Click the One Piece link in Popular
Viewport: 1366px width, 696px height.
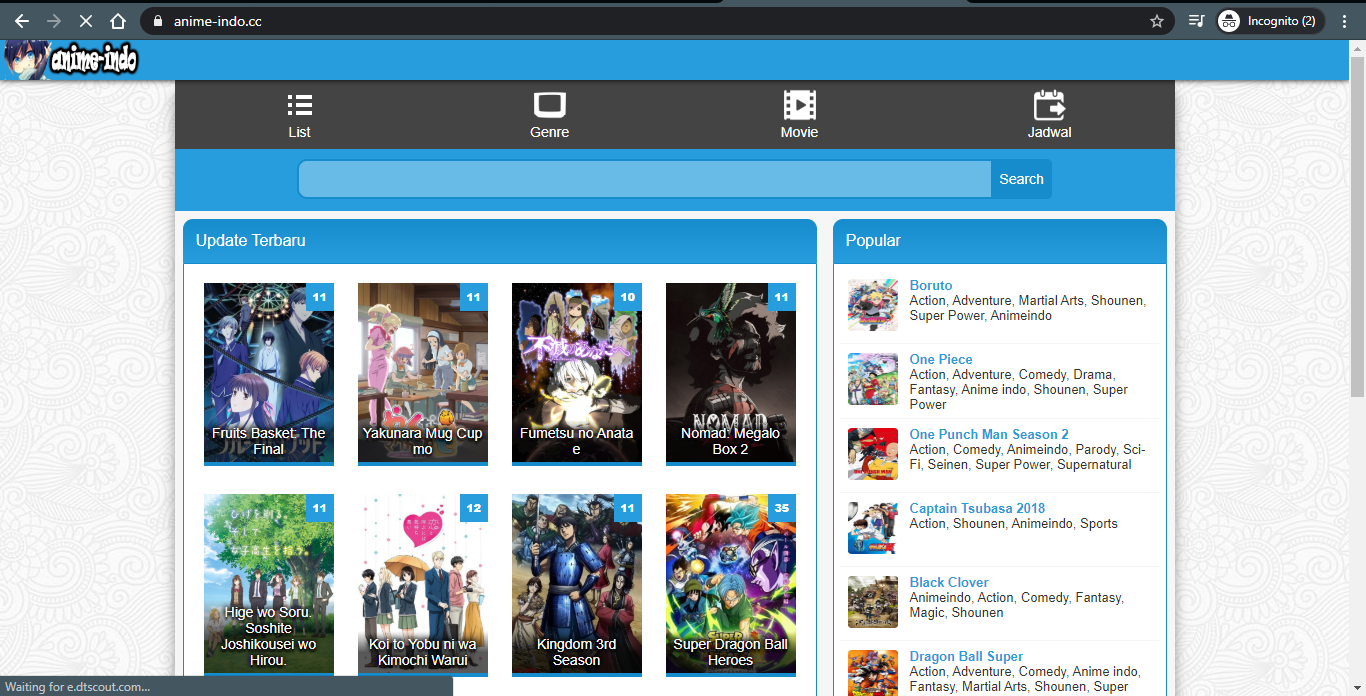tap(941, 359)
